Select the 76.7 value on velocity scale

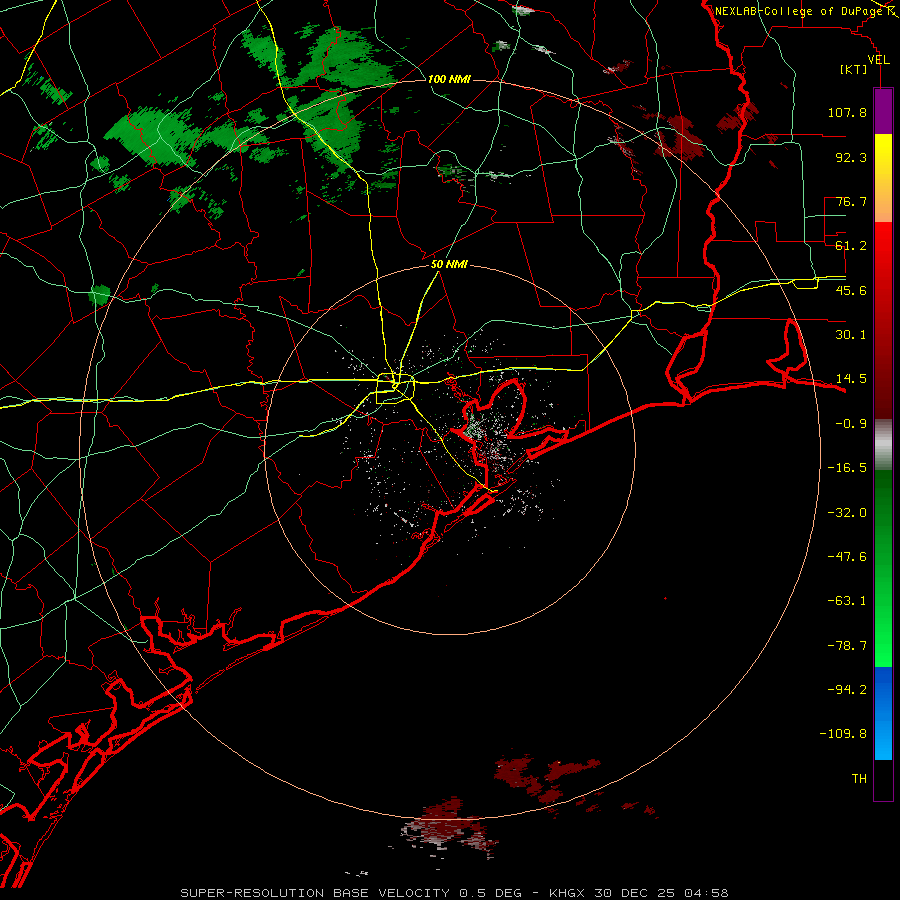tap(851, 201)
